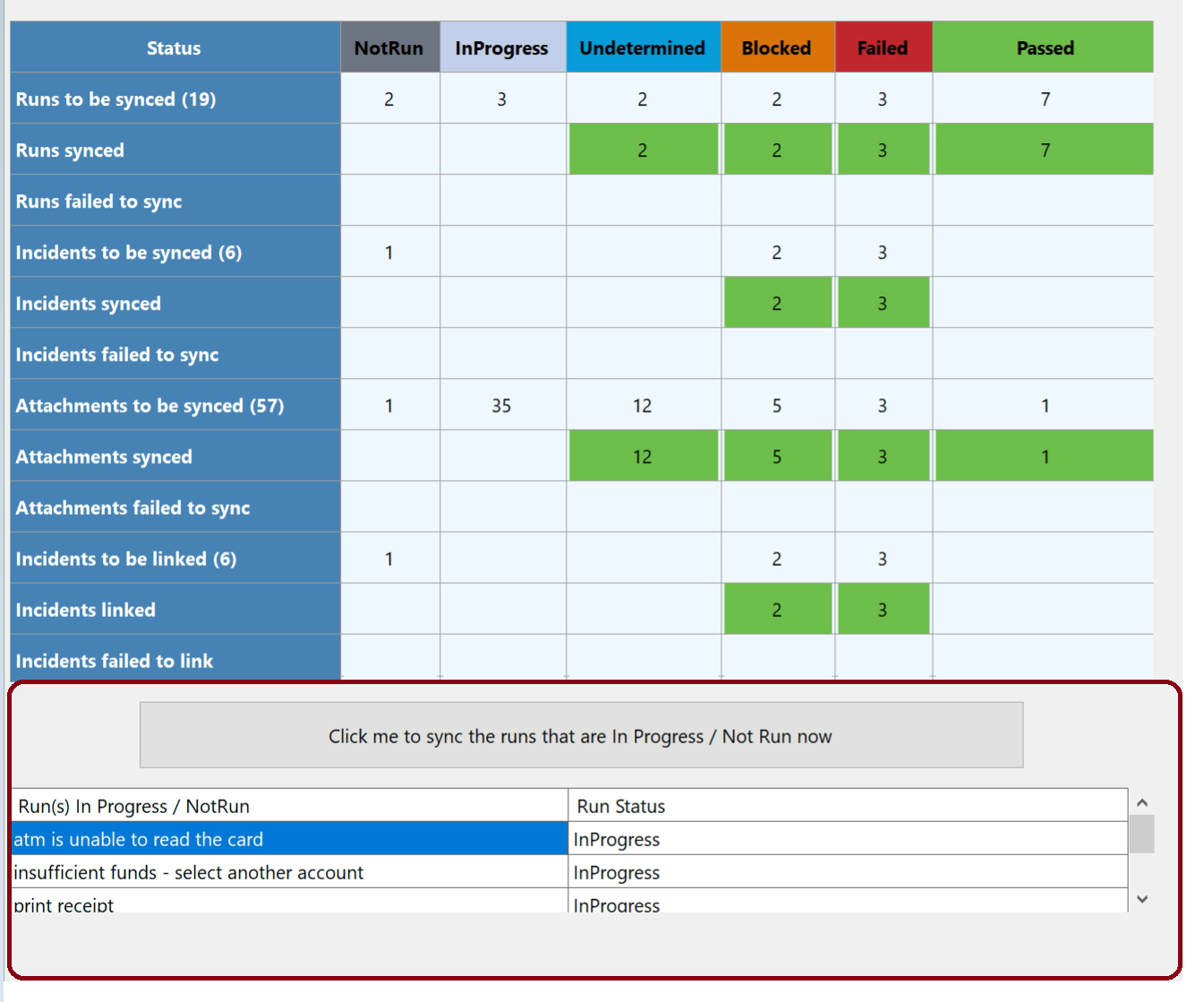Select the 'atm is unable to read the card' row

click(x=289, y=839)
